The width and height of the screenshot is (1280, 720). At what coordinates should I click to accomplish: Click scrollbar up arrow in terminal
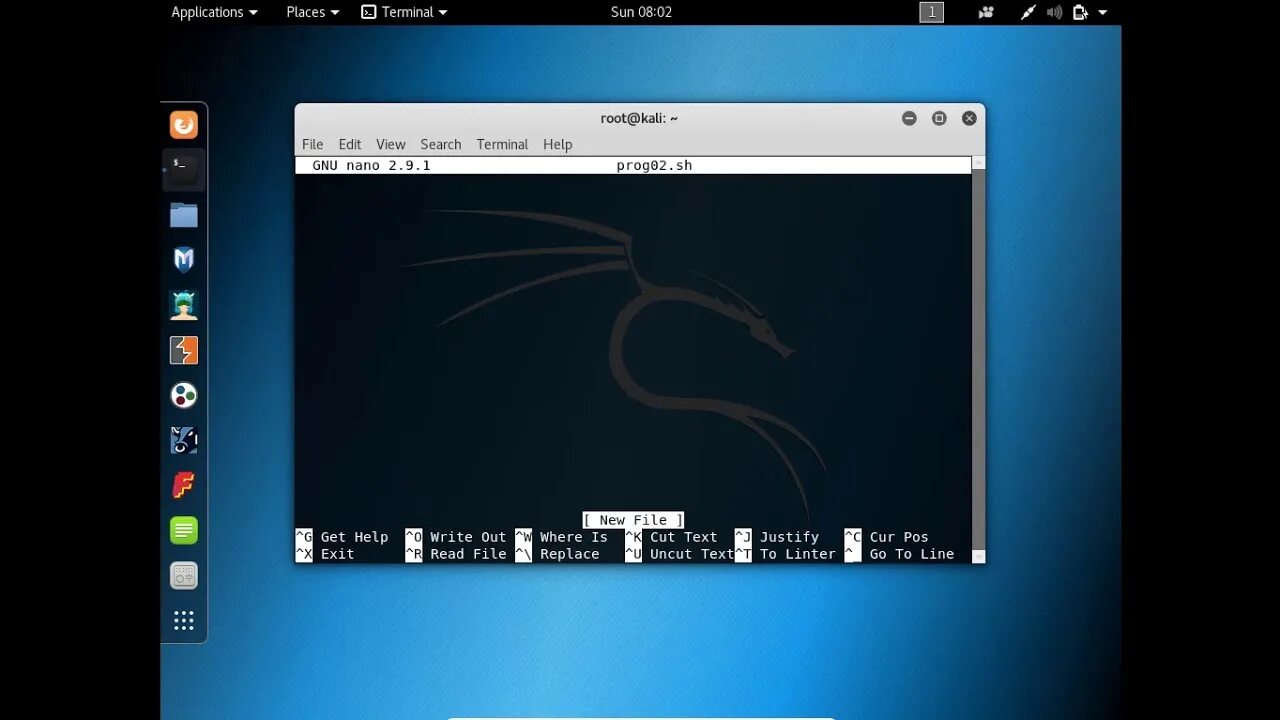978,162
